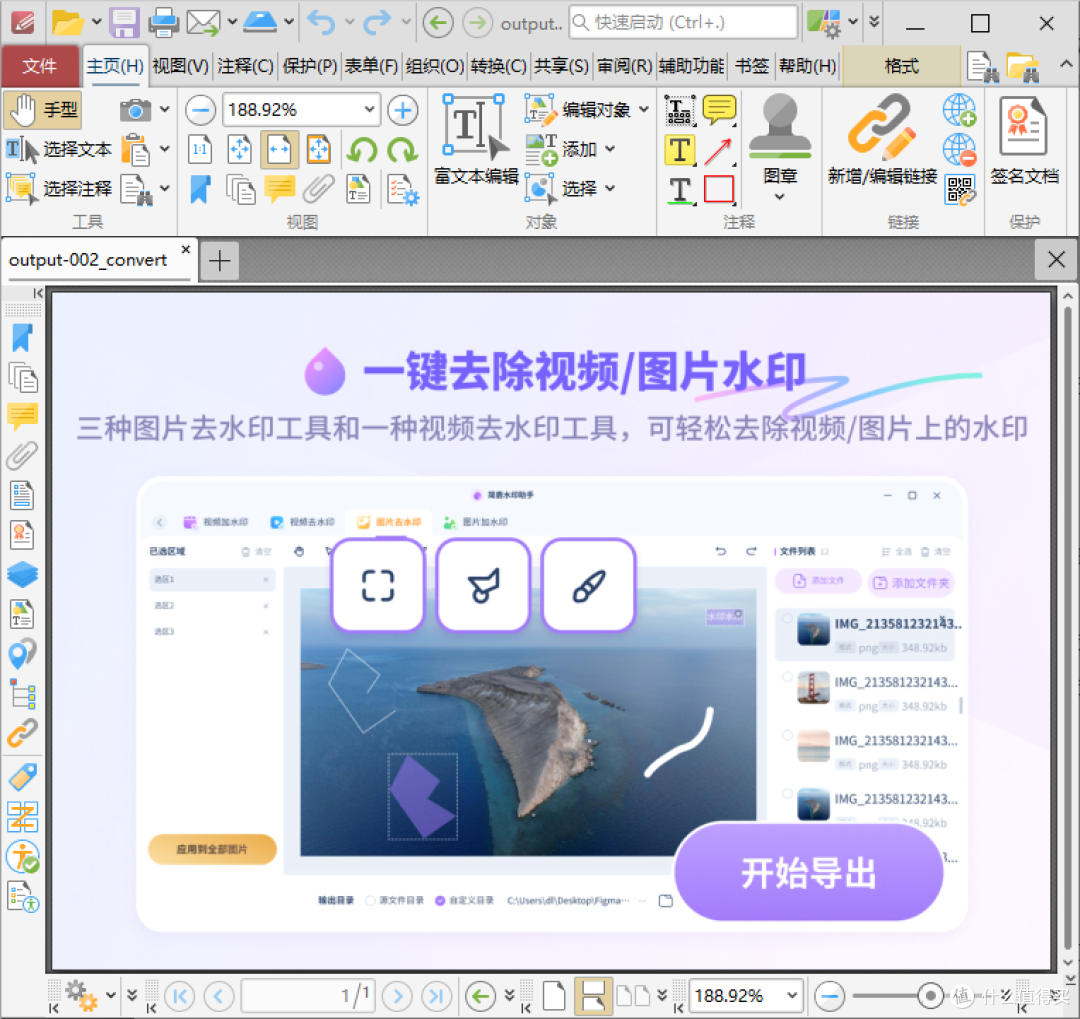
Task: Switch to the Organize (组织(O)) tab
Action: point(435,66)
